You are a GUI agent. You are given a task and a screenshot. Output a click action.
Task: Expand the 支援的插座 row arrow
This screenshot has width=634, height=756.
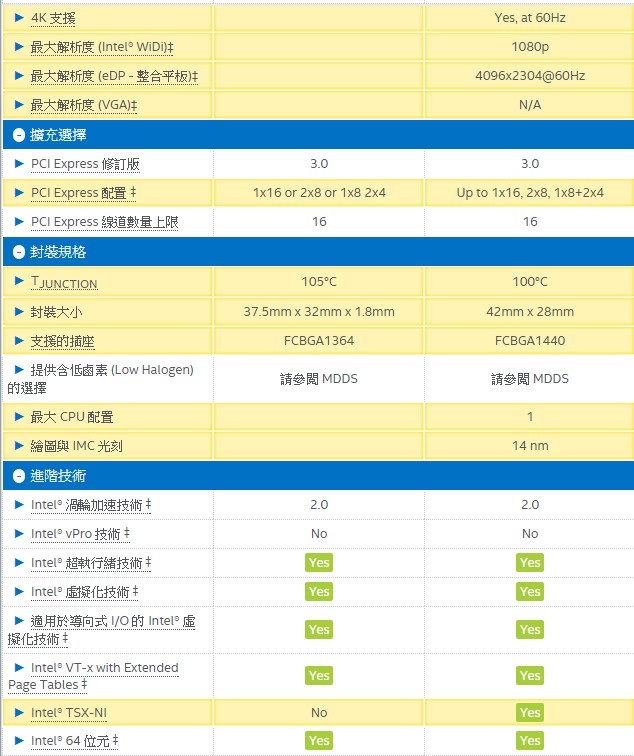click(x=19, y=340)
